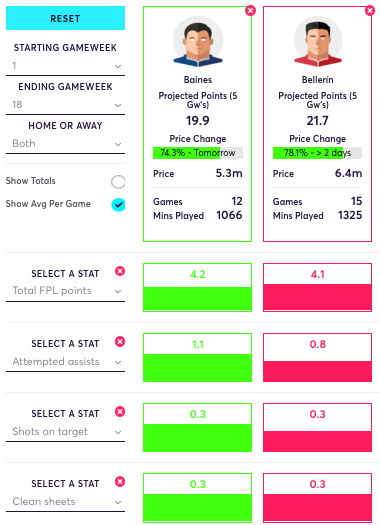The height and width of the screenshot is (525, 380).
Task: Open the Clean sheets stat dropdown
Action: (x=65, y=502)
